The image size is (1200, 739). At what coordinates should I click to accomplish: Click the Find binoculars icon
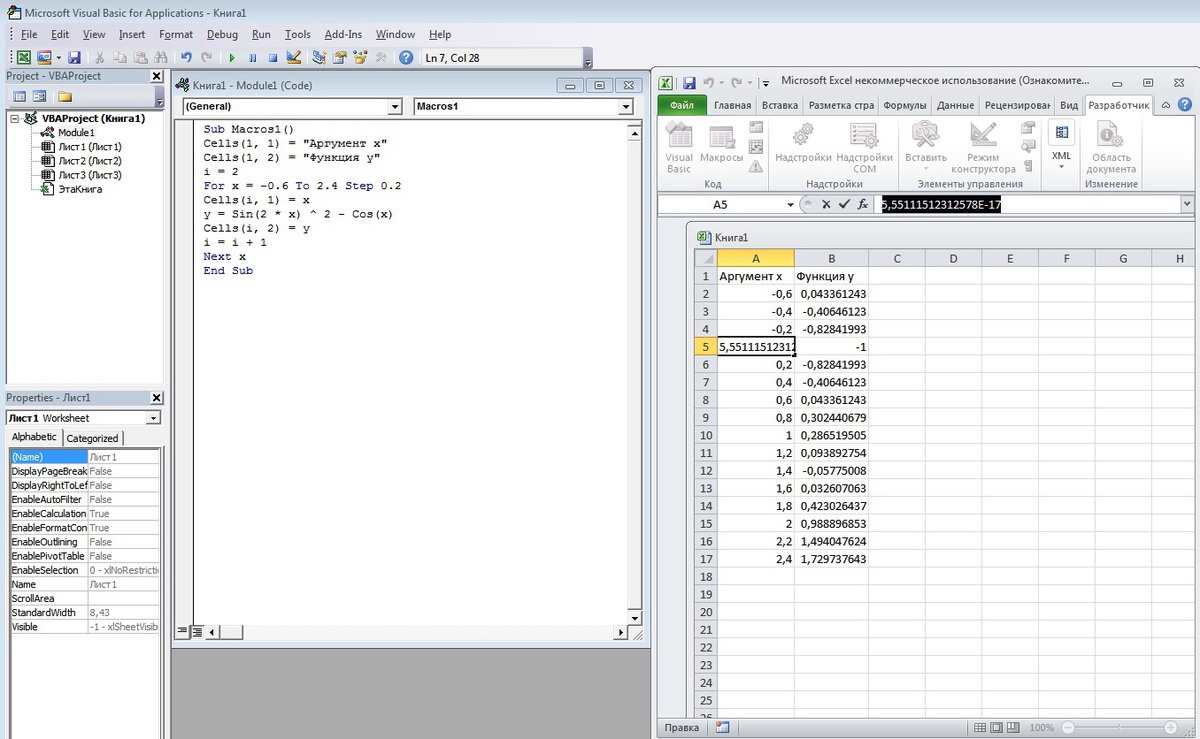[x=160, y=58]
